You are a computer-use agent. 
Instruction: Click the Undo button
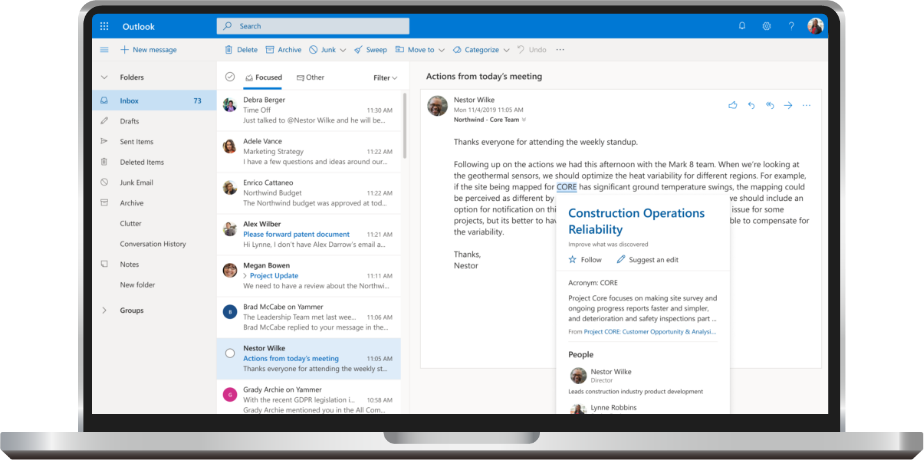[532, 50]
